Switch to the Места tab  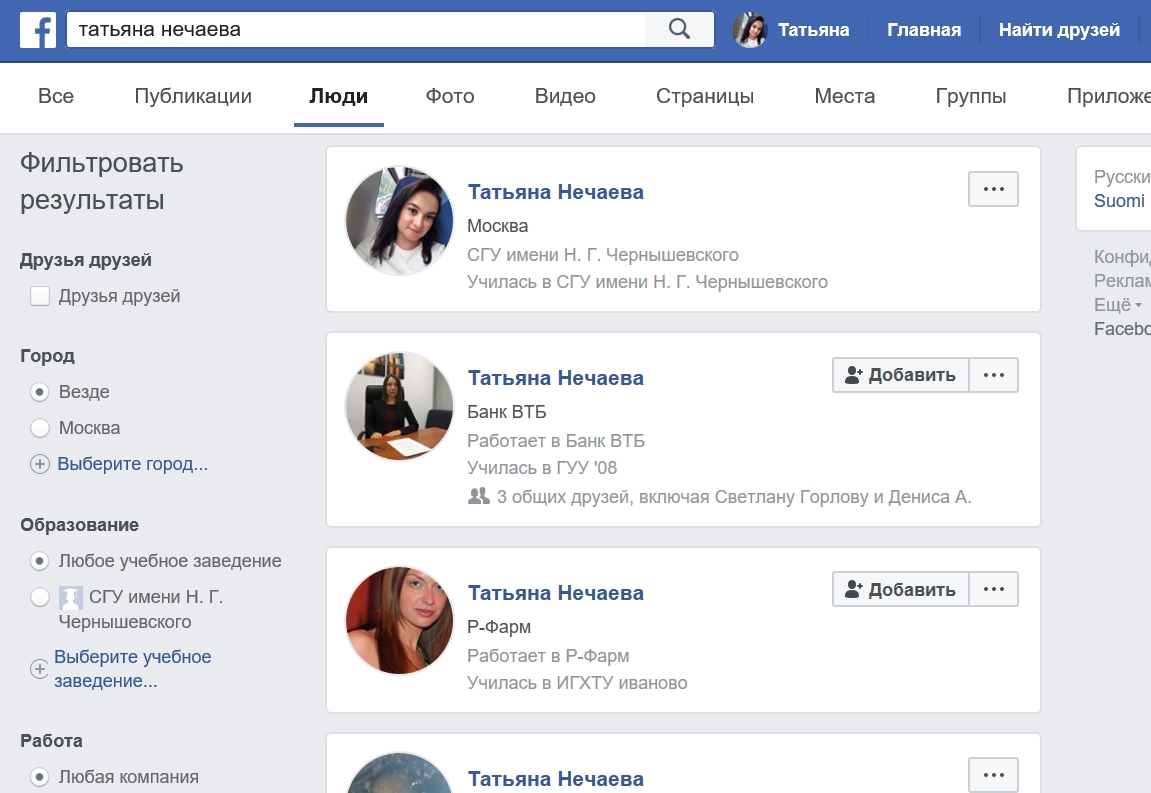845,96
